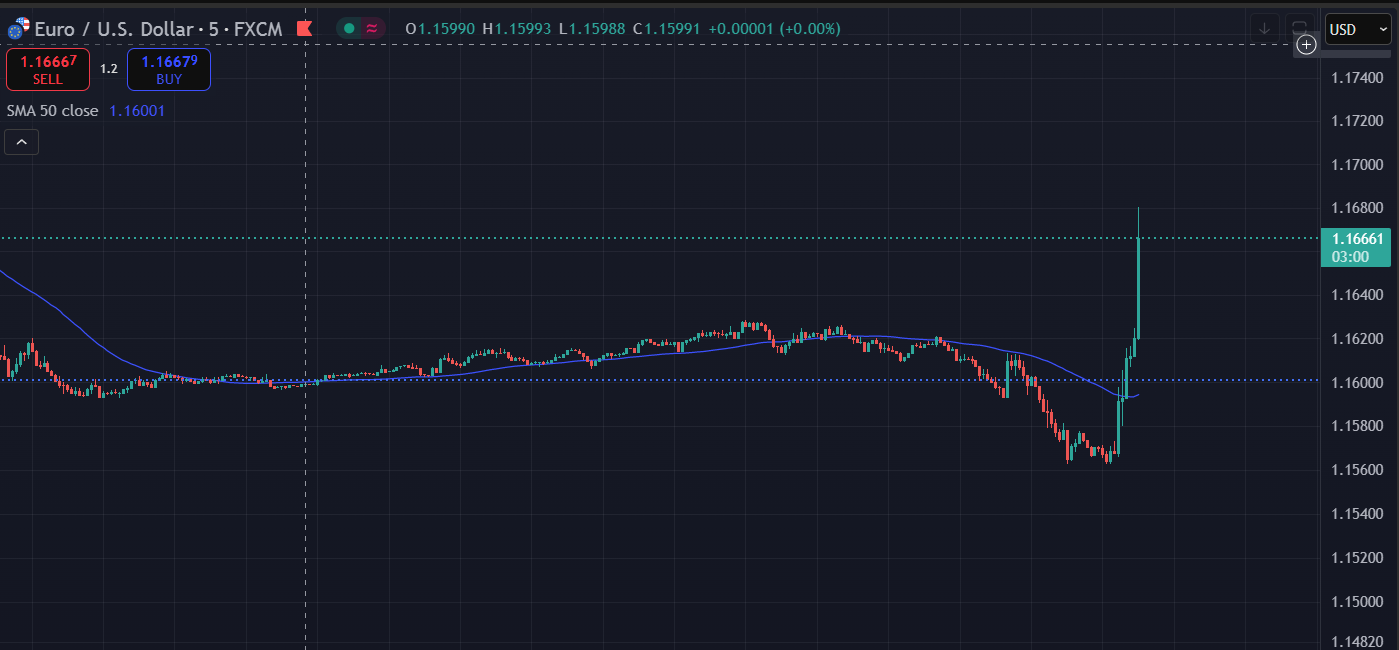The width and height of the screenshot is (1399, 650).
Task: Click the faded frame button beside the down arrow
Action: point(1299,29)
